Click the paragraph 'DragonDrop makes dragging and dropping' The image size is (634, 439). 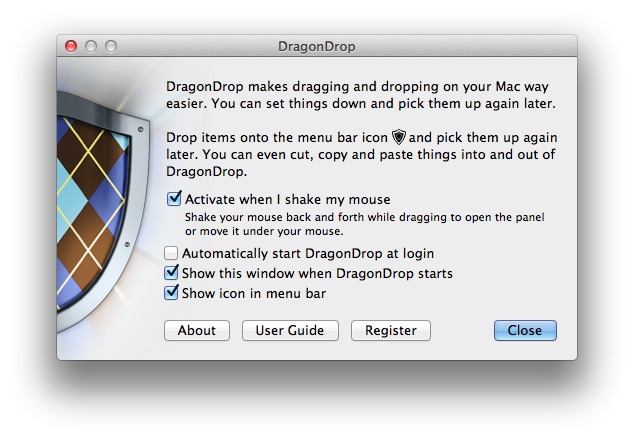click(361, 95)
